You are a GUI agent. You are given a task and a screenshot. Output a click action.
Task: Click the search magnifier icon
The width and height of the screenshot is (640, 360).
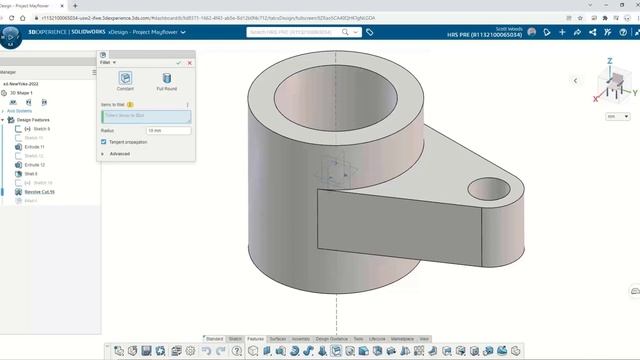coord(345,32)
